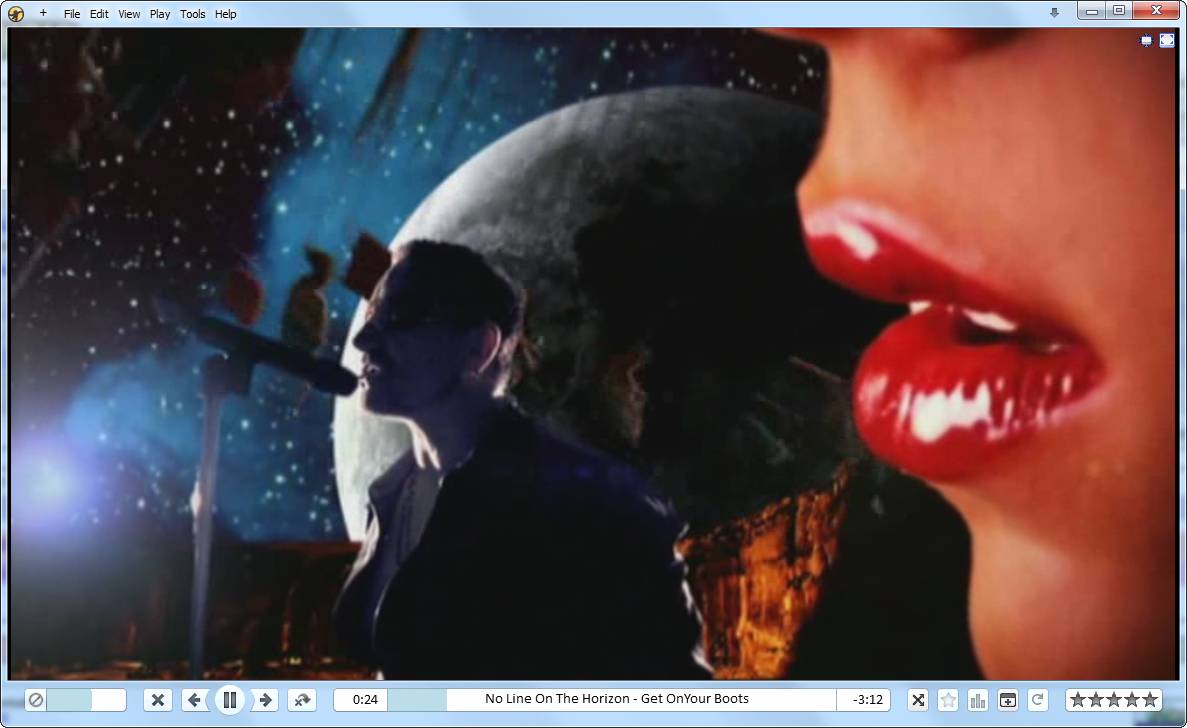This screenshot has height=728, width=1187.
Task: Rate the track five stars
Action: (1150, 700)
